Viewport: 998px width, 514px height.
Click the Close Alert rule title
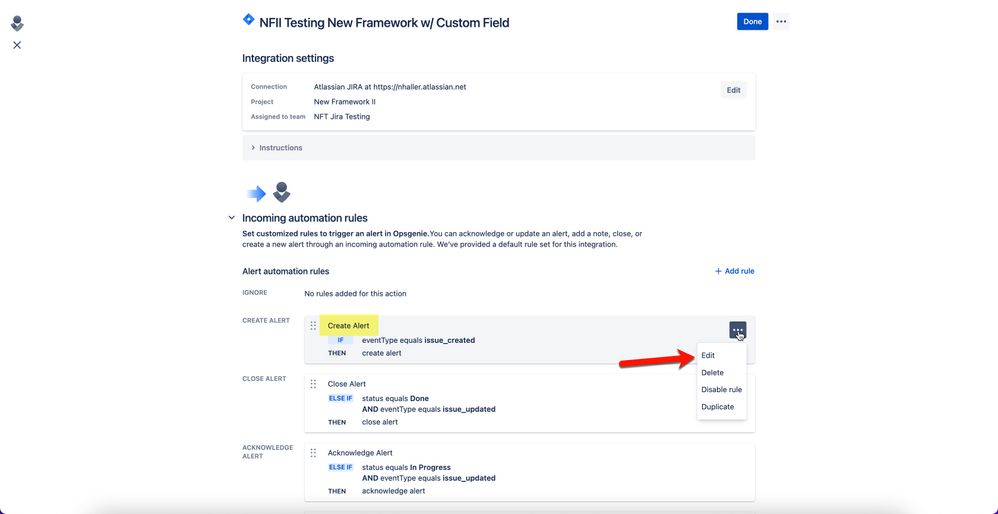coord(347,384)
